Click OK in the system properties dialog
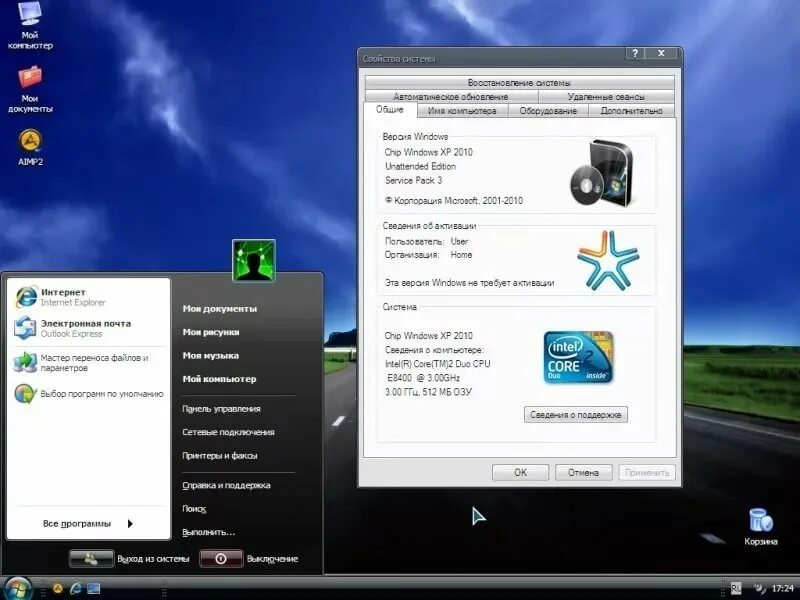800x600 pixels. 520,472
